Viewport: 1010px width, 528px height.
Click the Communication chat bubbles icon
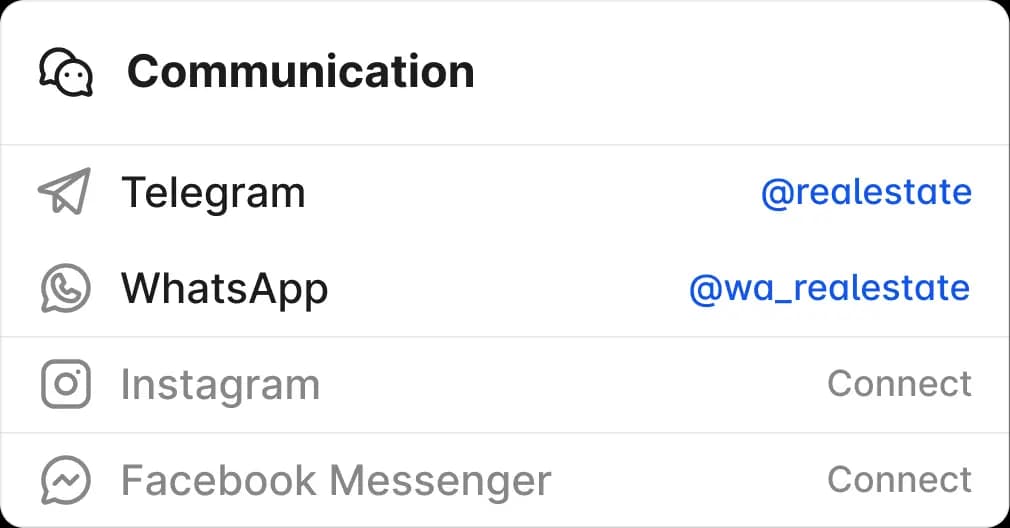pos(66,72)
